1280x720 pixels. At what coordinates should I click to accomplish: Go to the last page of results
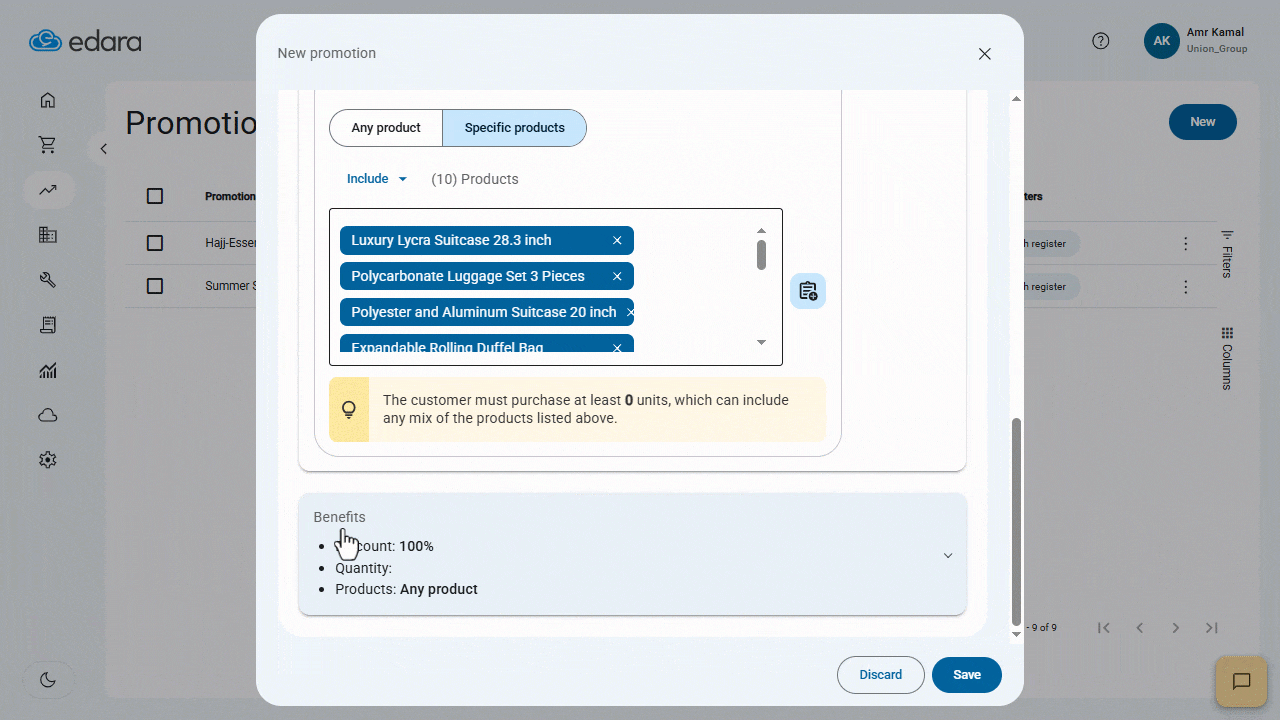[1212, 628]
